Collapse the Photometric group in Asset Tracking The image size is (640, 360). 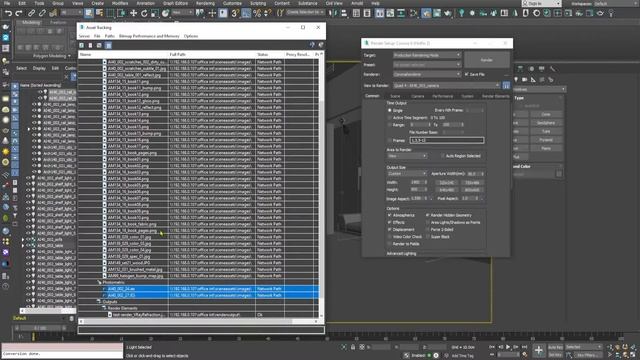point(99,282)
